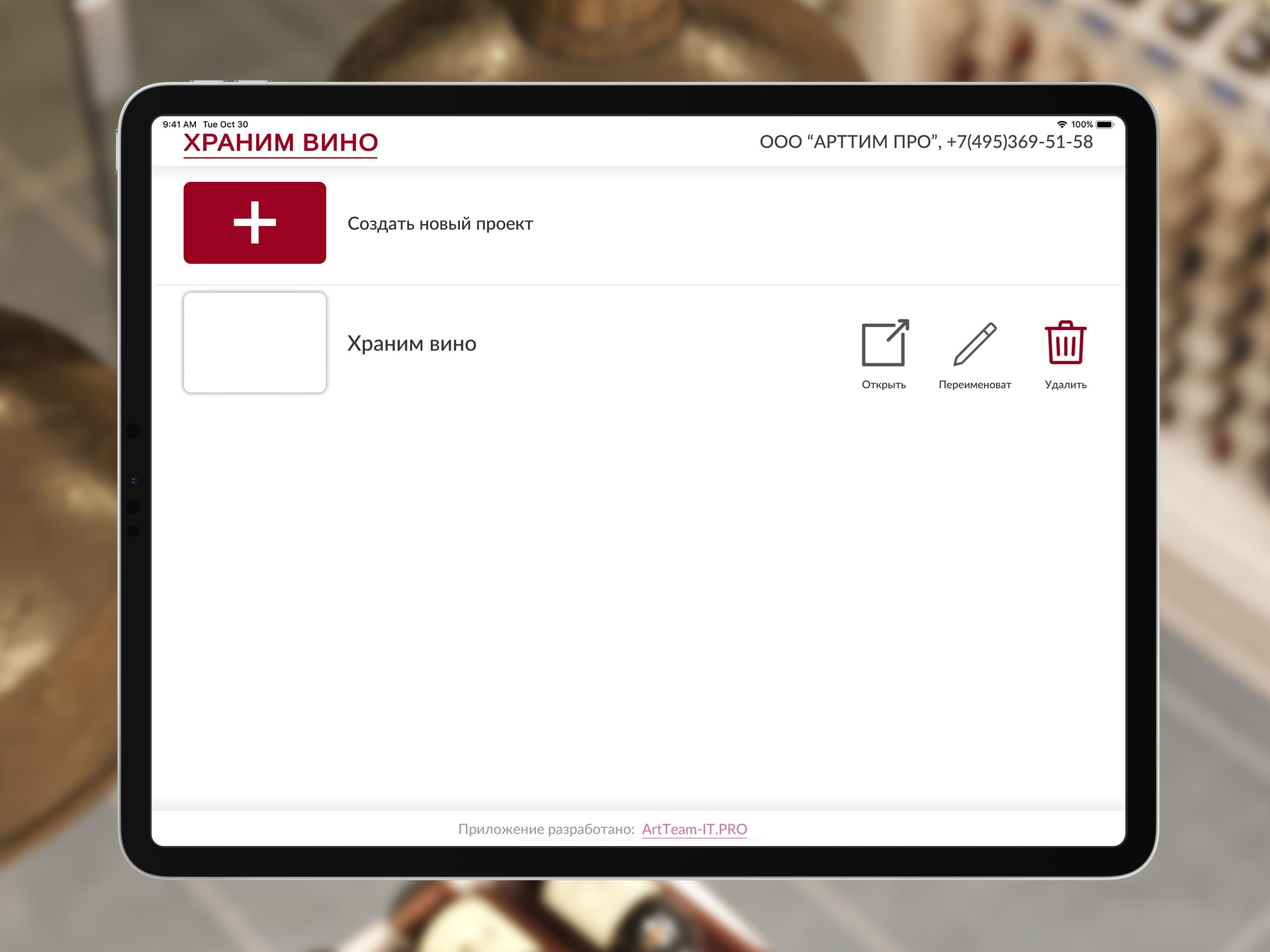Click the 9:41 AM clock in status bar
Image resolution: width=1270 pixels, height=952 pixels.
179,125
